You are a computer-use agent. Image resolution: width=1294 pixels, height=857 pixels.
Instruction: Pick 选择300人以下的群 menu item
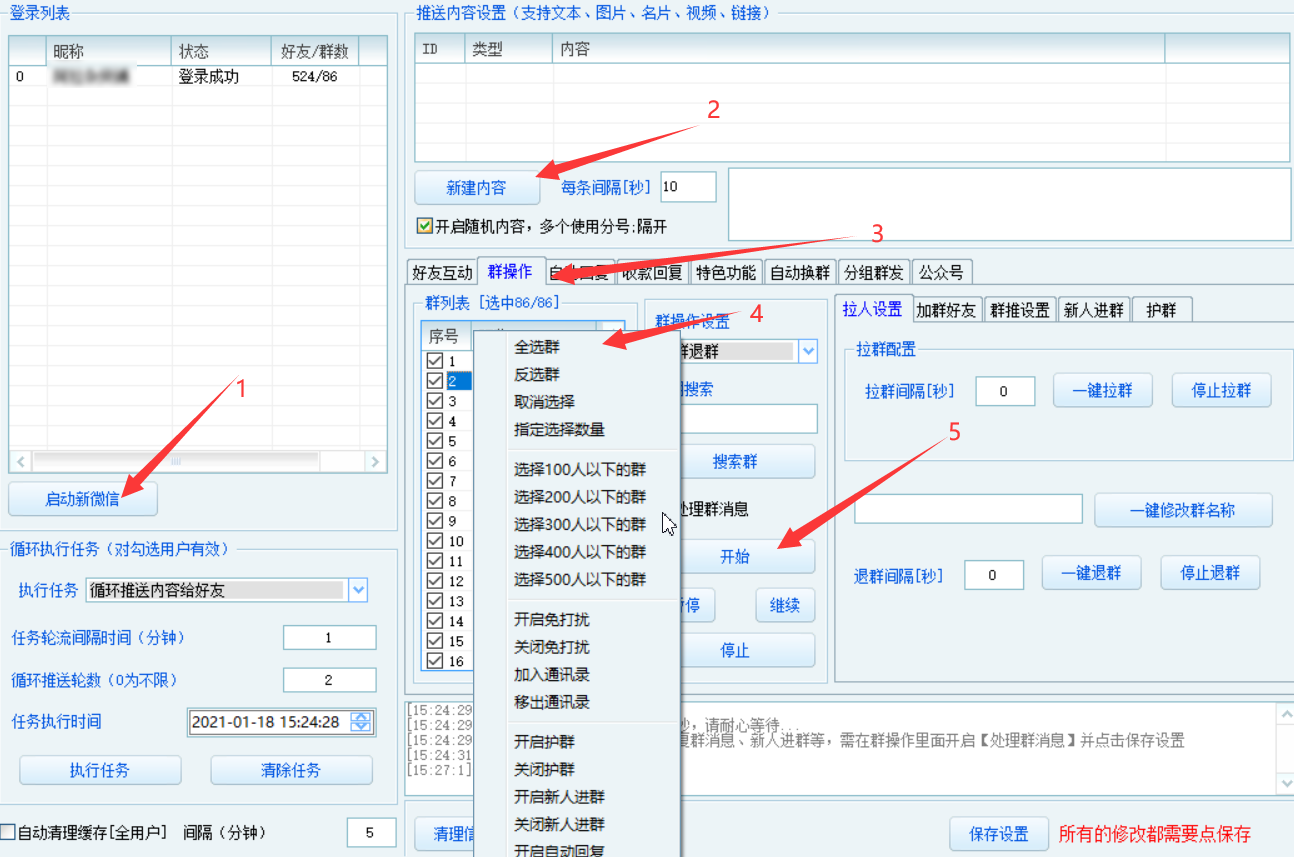(x=580, y=524)
